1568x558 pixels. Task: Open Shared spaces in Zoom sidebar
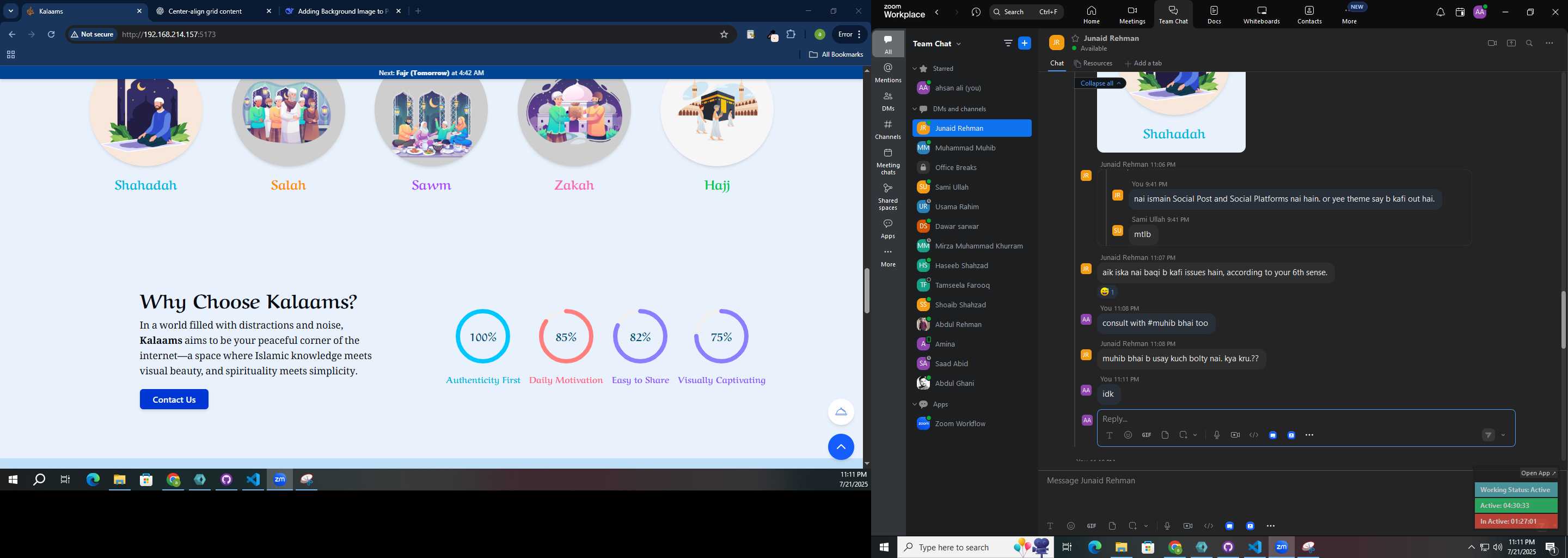pyautogui.click(x=888, y=197)
